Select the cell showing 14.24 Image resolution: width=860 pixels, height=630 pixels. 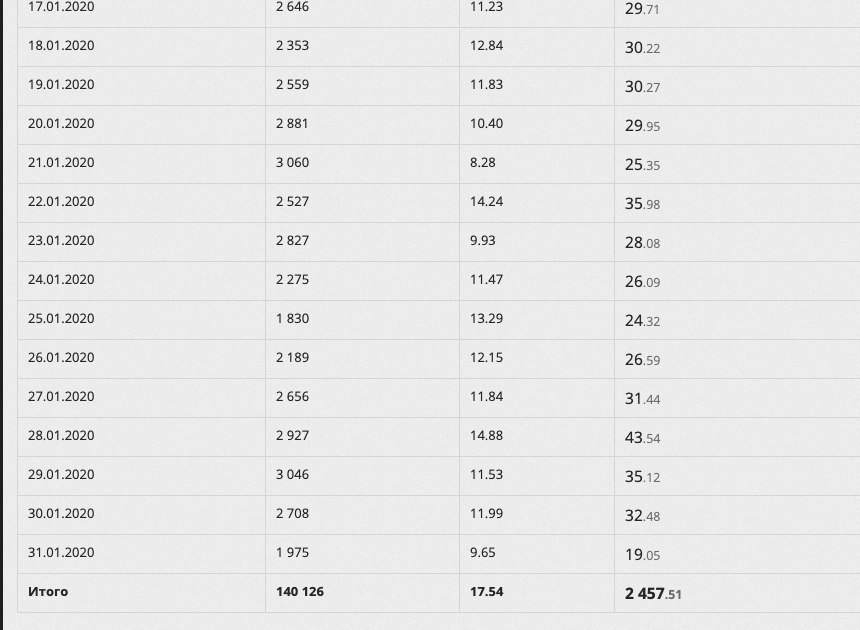[486, 202]
